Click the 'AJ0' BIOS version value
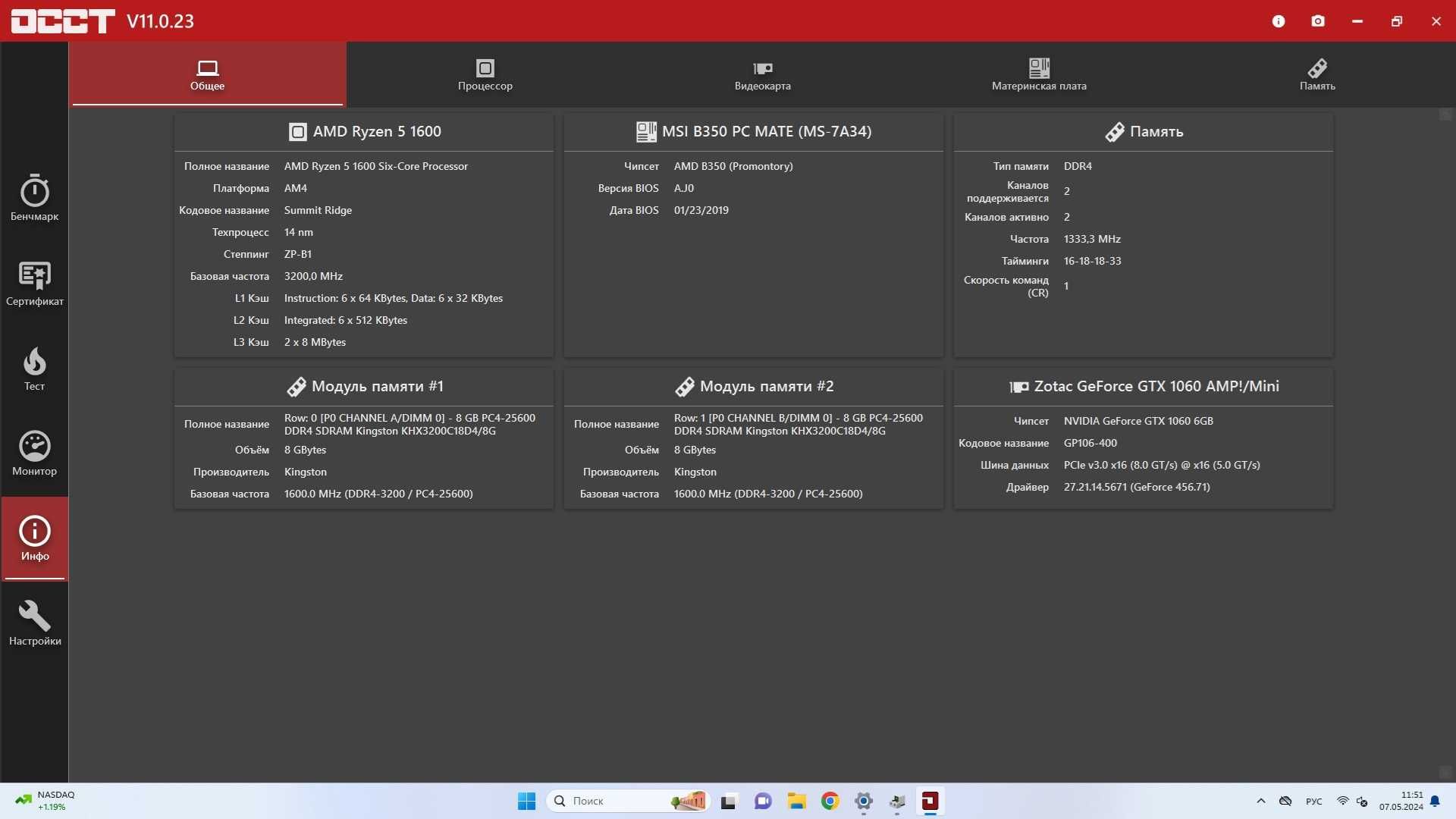 pyautogui.click(x=684, y=188)
